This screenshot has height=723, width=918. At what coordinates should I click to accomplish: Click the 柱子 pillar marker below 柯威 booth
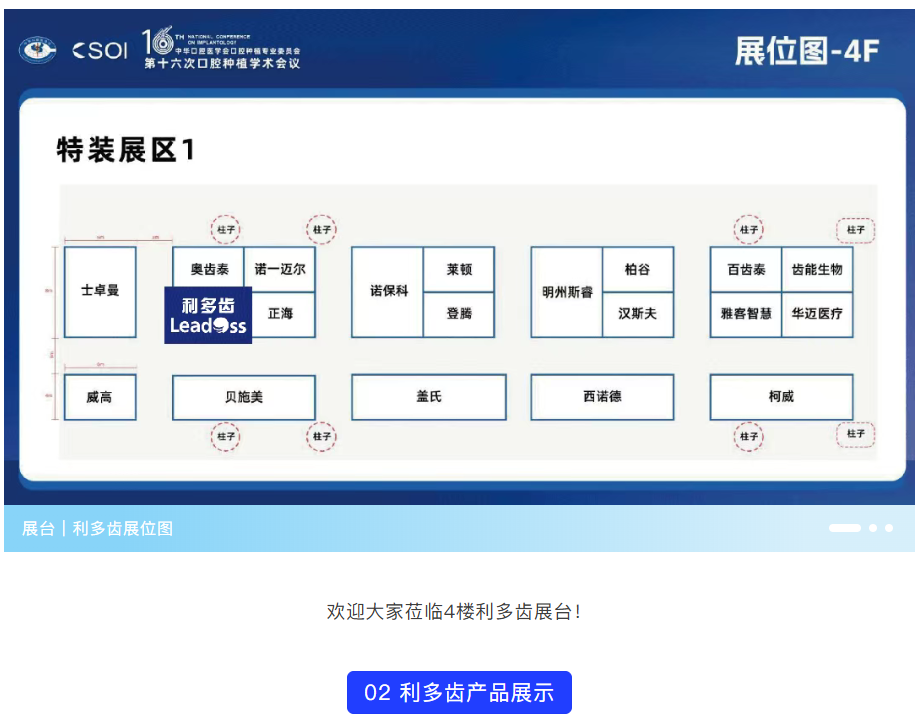point(749,436)
